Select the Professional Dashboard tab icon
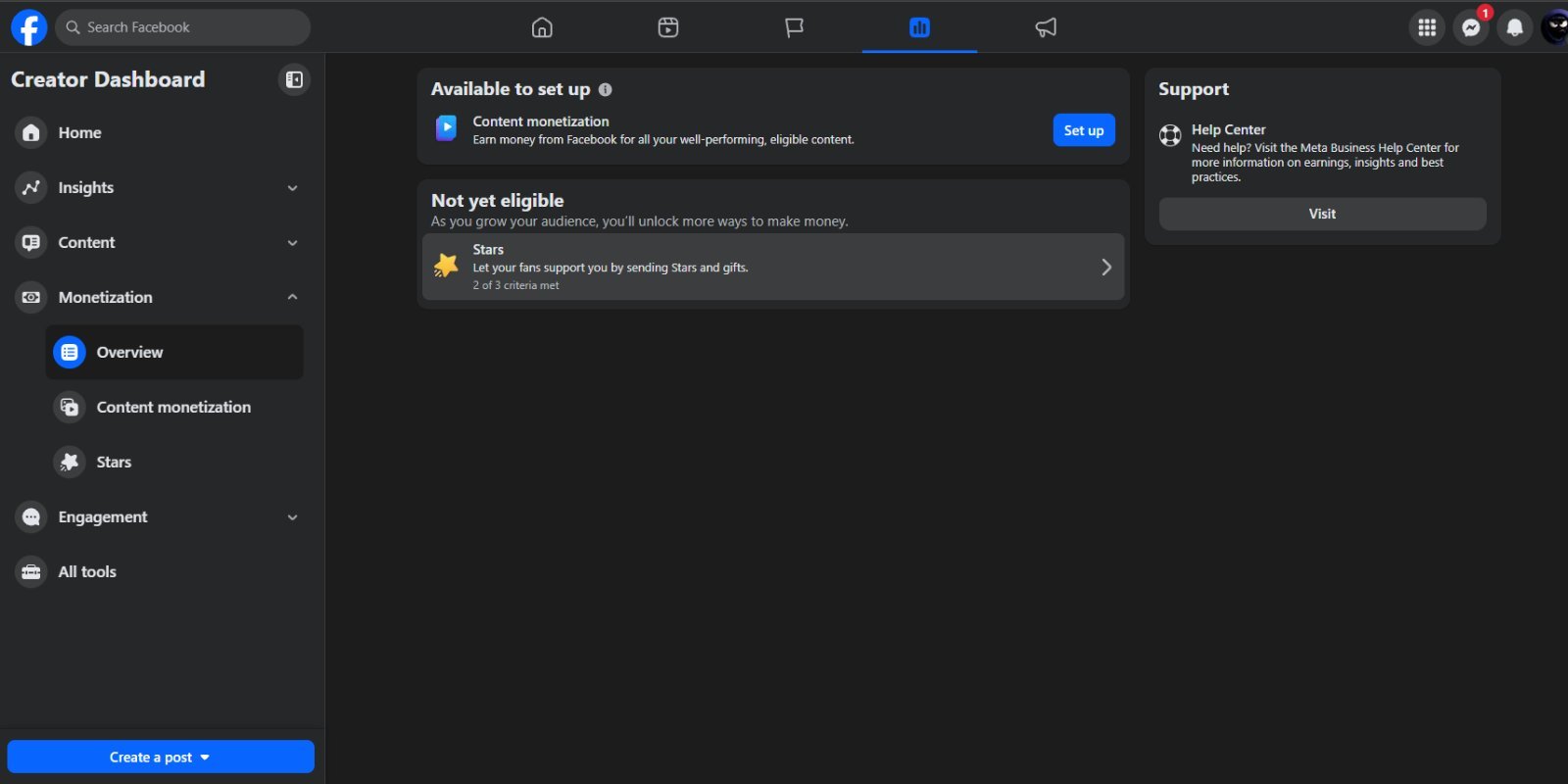 click(x=919, y=27)
